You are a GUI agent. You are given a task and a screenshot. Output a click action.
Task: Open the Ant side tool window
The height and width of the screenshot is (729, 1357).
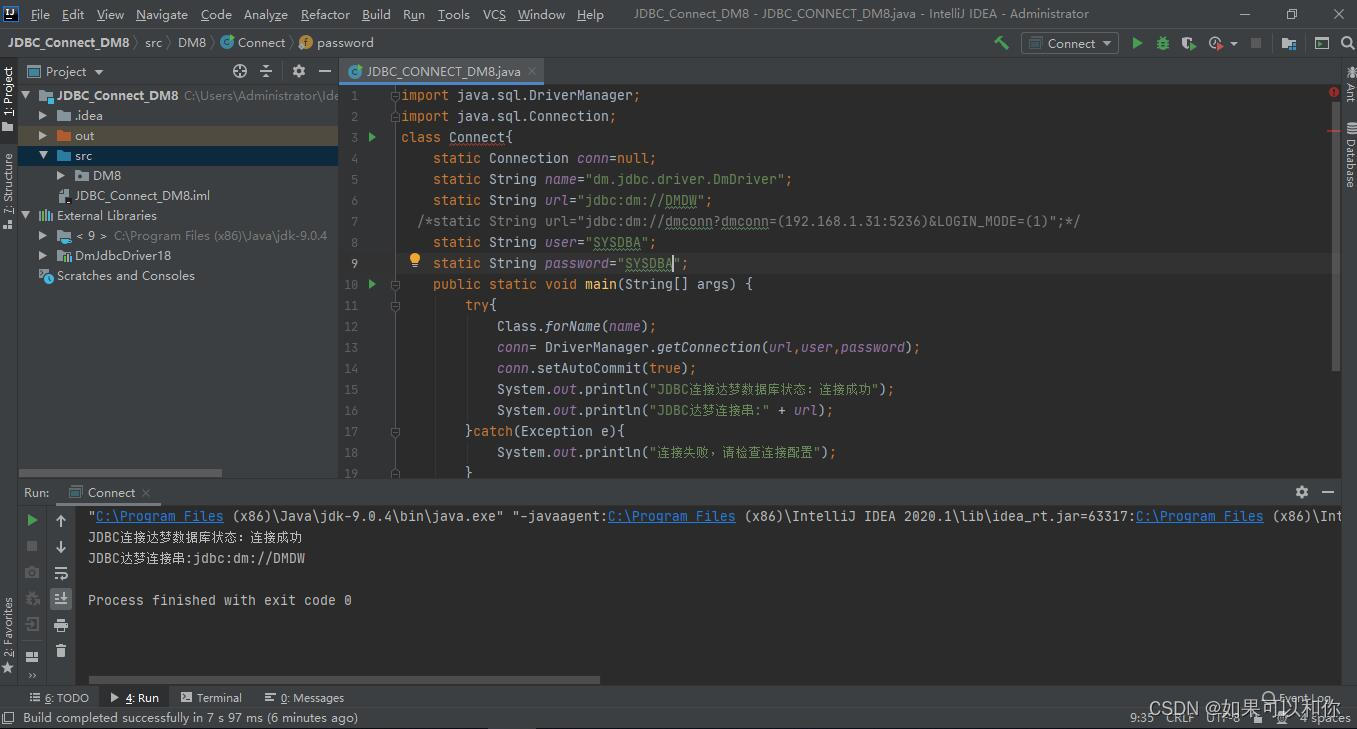[1349, 84]
